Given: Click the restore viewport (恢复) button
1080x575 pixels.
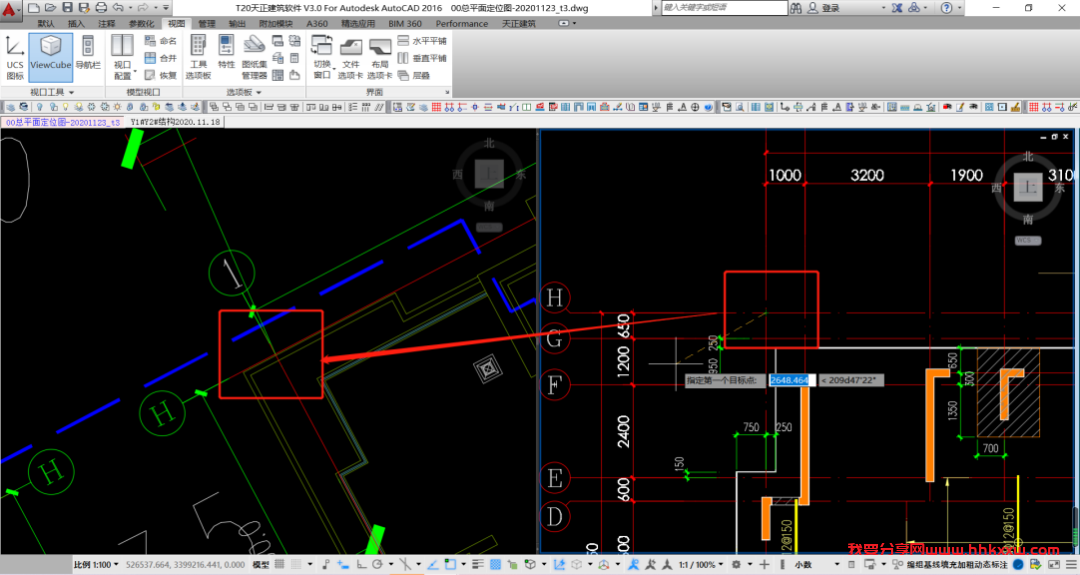Looking at the screenshot, I should click(160, 75).
